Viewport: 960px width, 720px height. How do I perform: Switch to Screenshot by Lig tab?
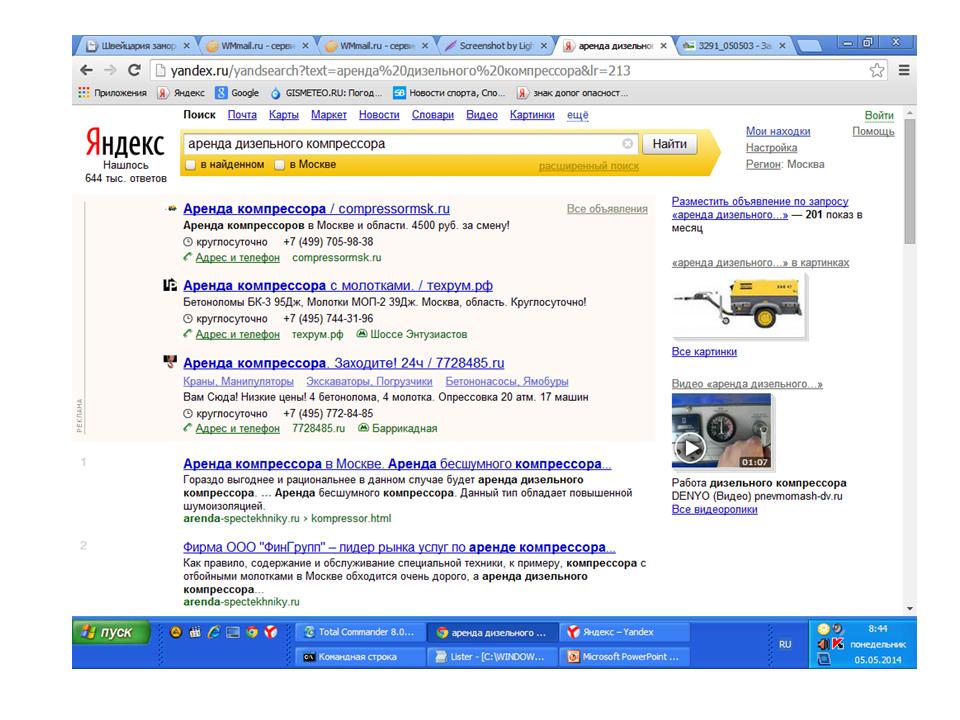tap(497, 46)
